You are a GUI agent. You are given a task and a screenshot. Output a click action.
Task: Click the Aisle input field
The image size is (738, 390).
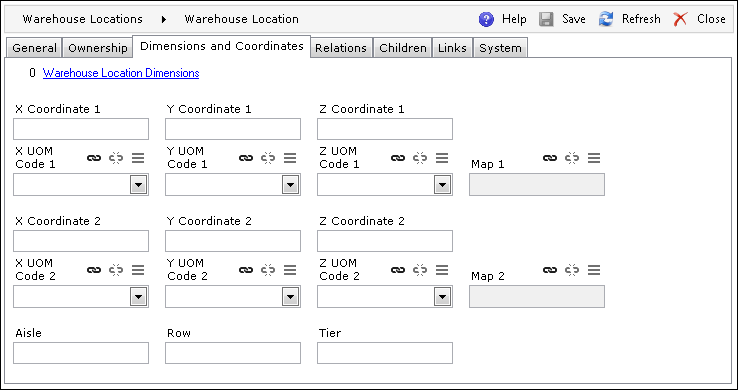pos(81,353)
